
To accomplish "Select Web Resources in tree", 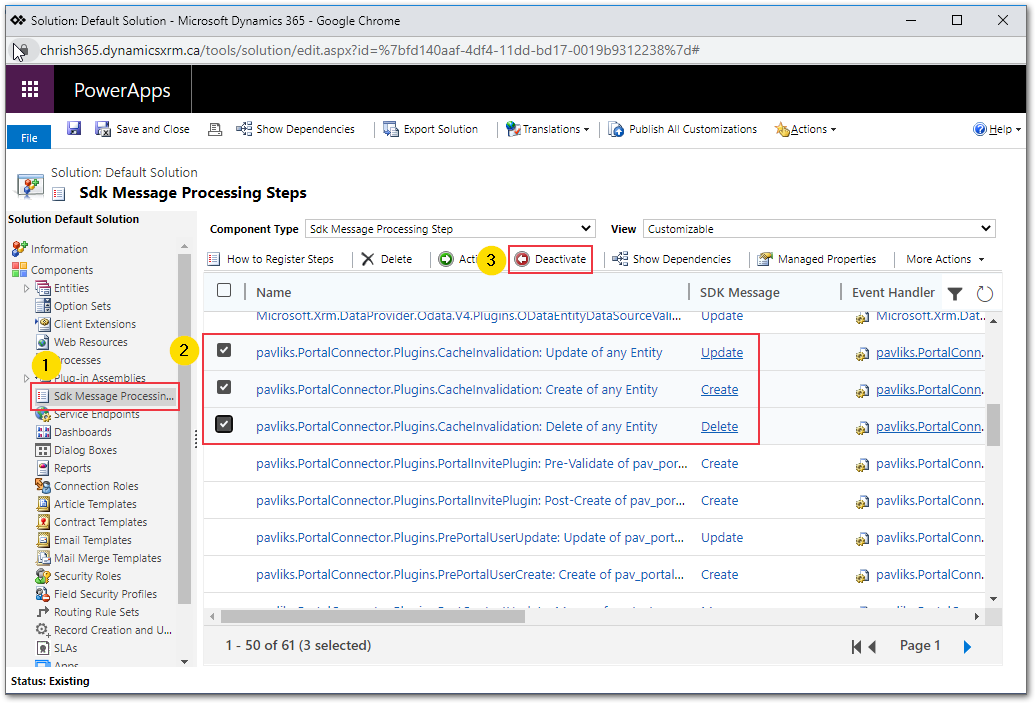I will pos(91,342).
